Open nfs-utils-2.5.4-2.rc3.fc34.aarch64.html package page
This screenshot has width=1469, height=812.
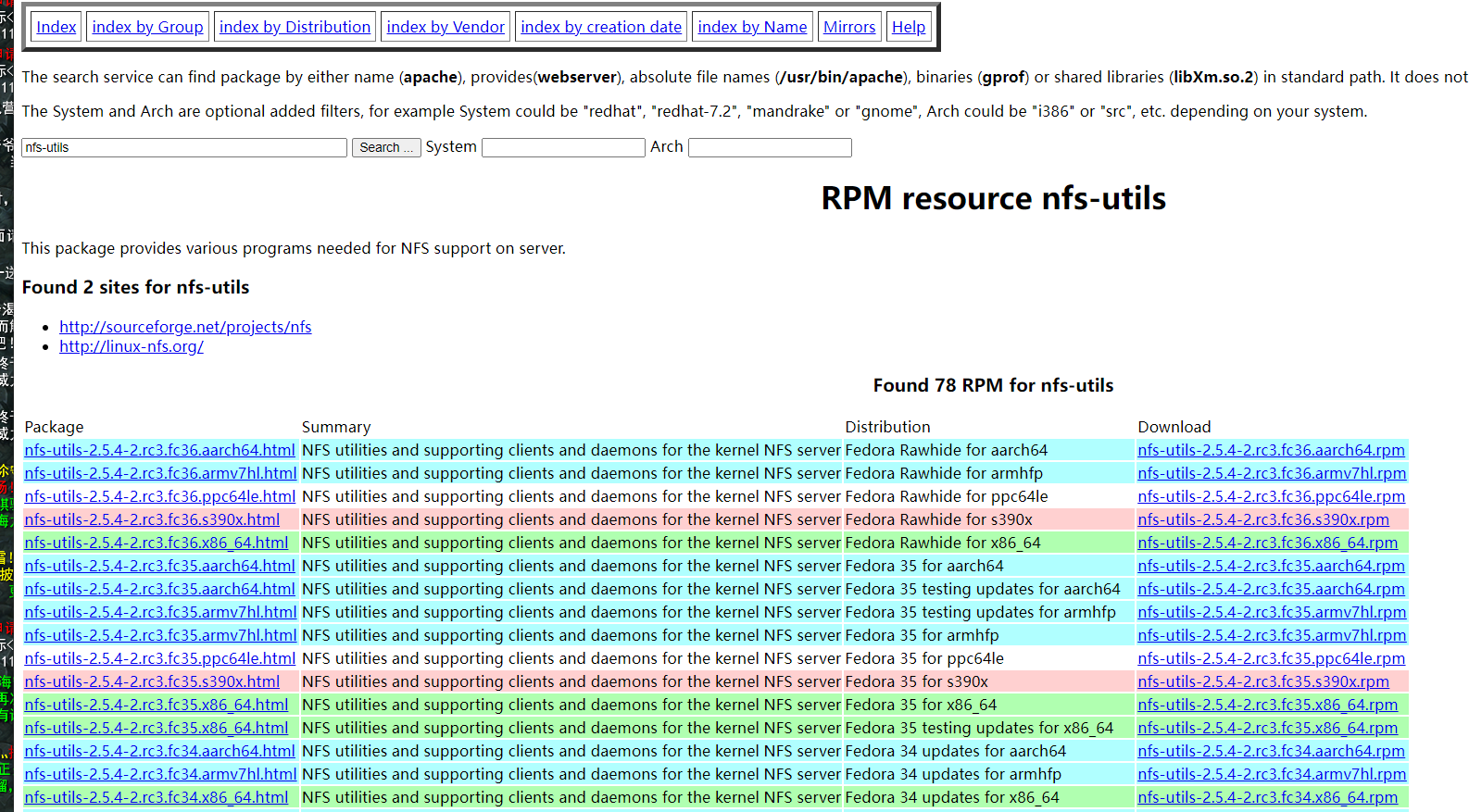point(160,751)
